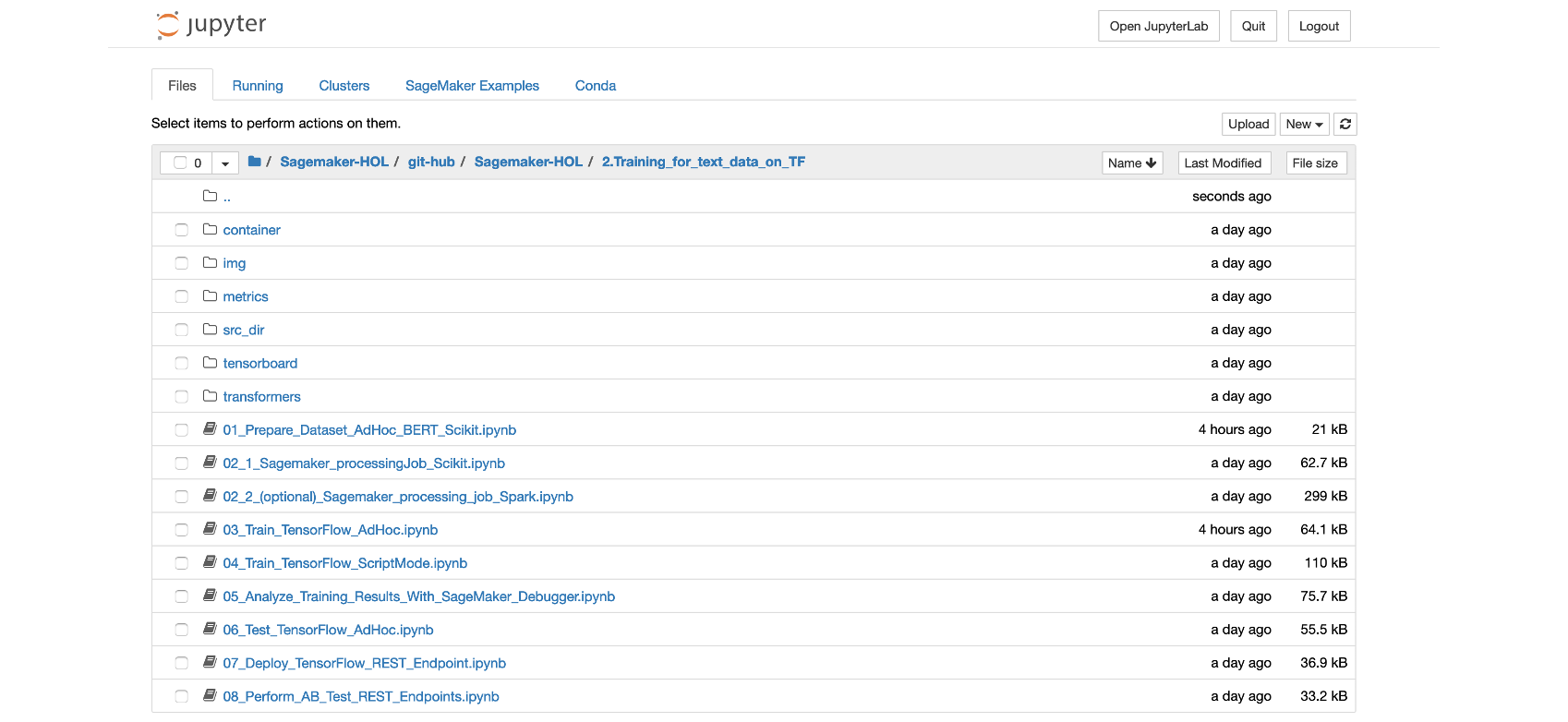The image size is (1568, 722).
Task: Open 04_Train_TensorFlow_ScriptMode.ipynb
Action: 344,563
